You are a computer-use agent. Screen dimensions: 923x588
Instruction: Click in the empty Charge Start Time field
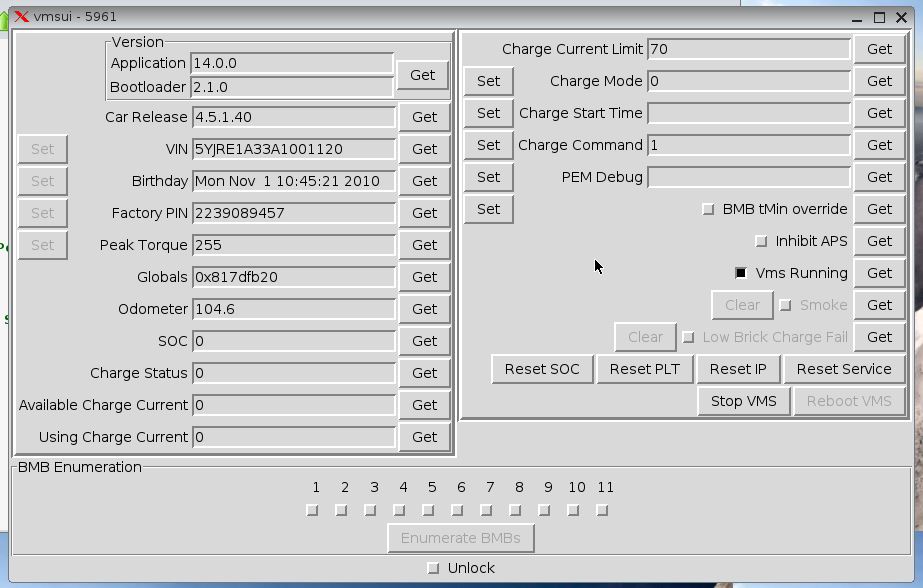click(x=749, y=113)
